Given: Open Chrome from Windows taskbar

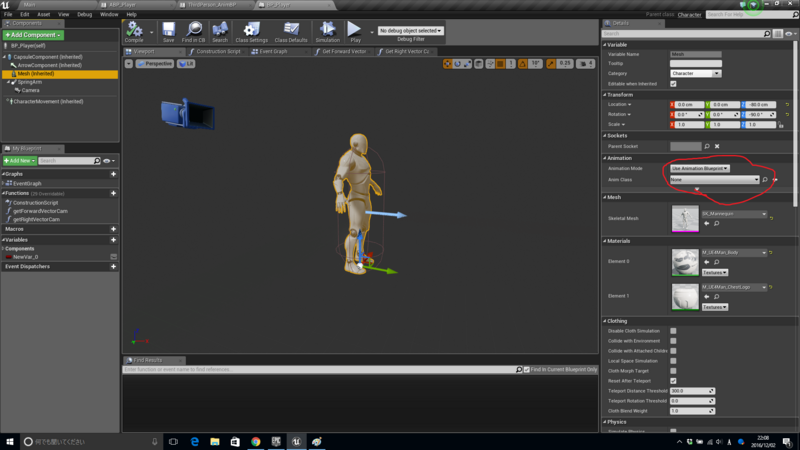Looking at the screenshot, I should pyautogui.click(x=256, y=442).
